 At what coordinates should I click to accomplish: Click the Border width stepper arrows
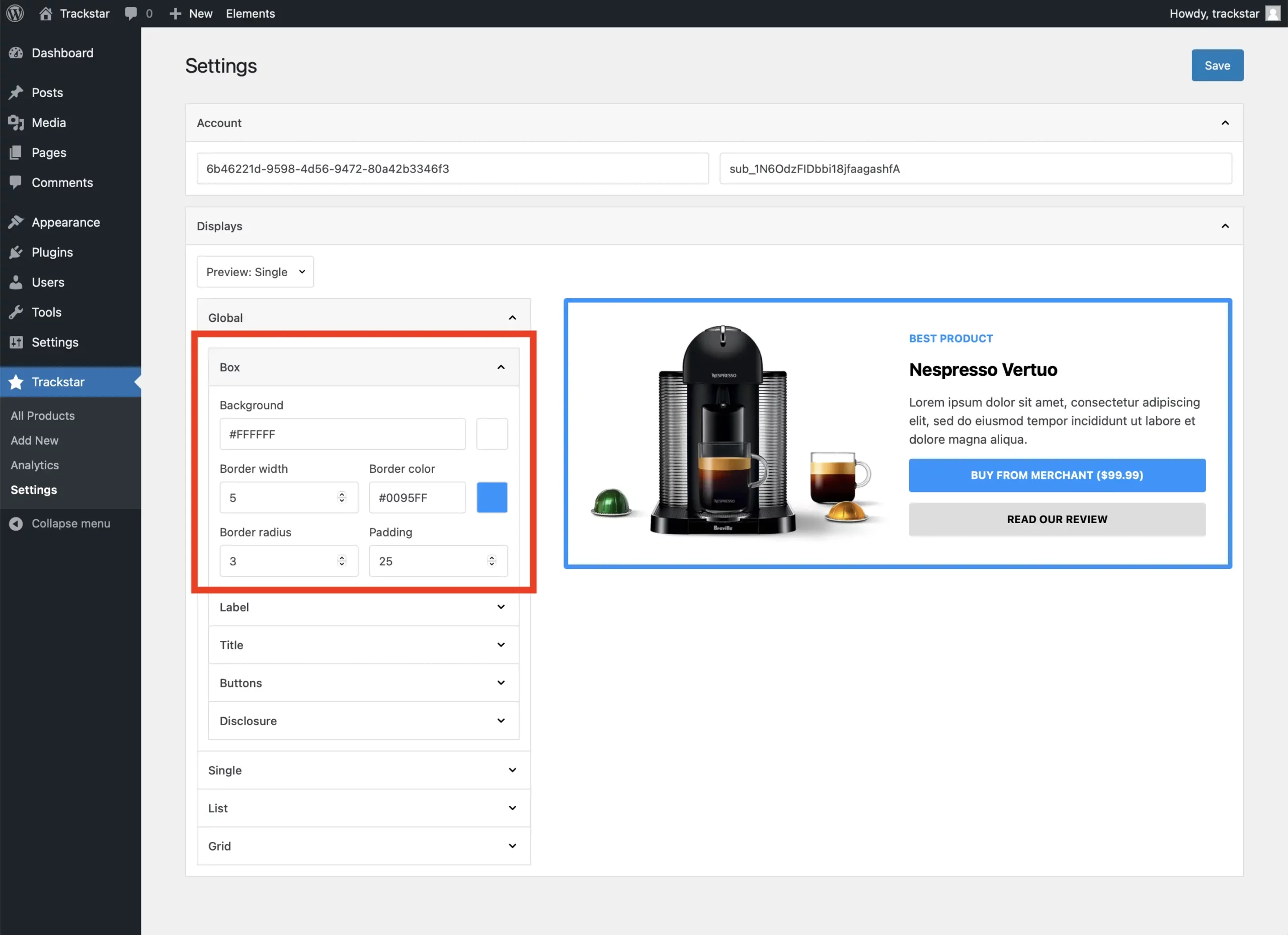coord(342,497)
